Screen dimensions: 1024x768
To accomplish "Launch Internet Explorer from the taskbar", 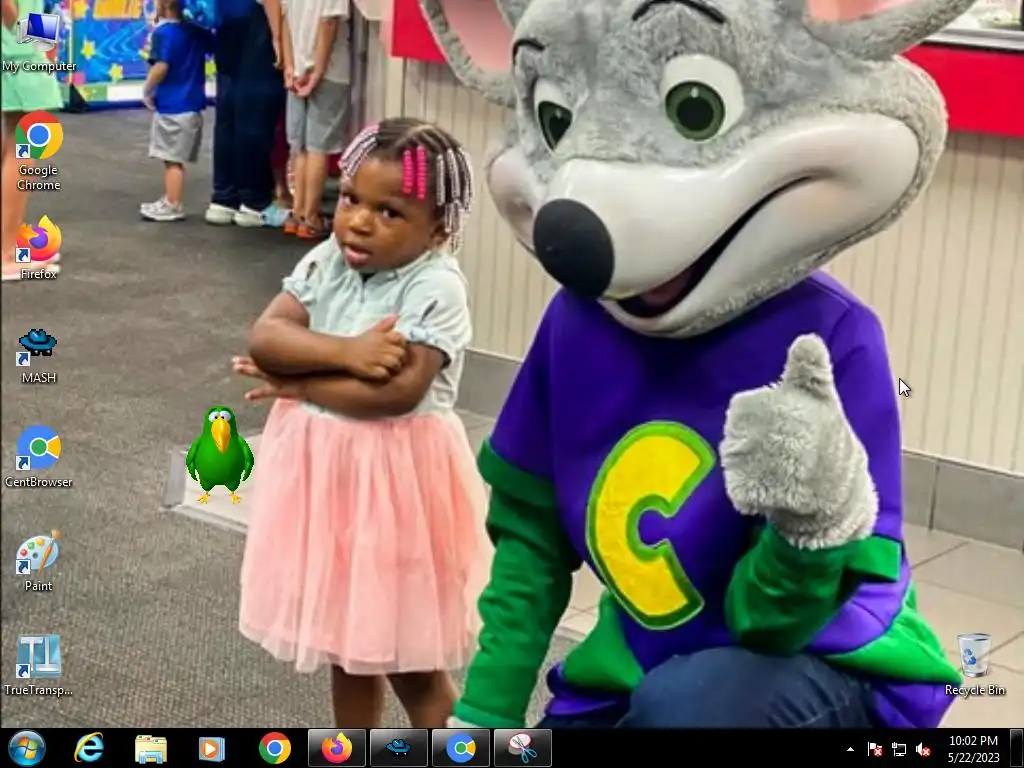I will click(89, 748).
